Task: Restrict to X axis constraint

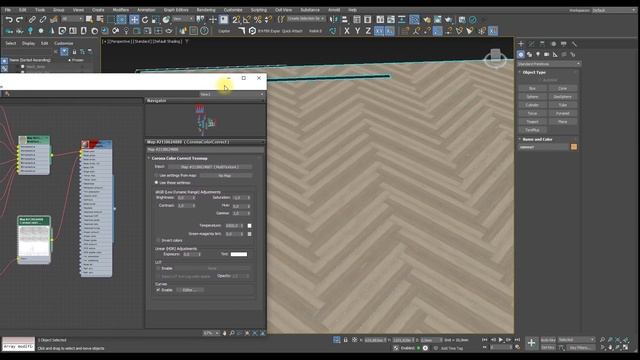Action: pos(347,31)
